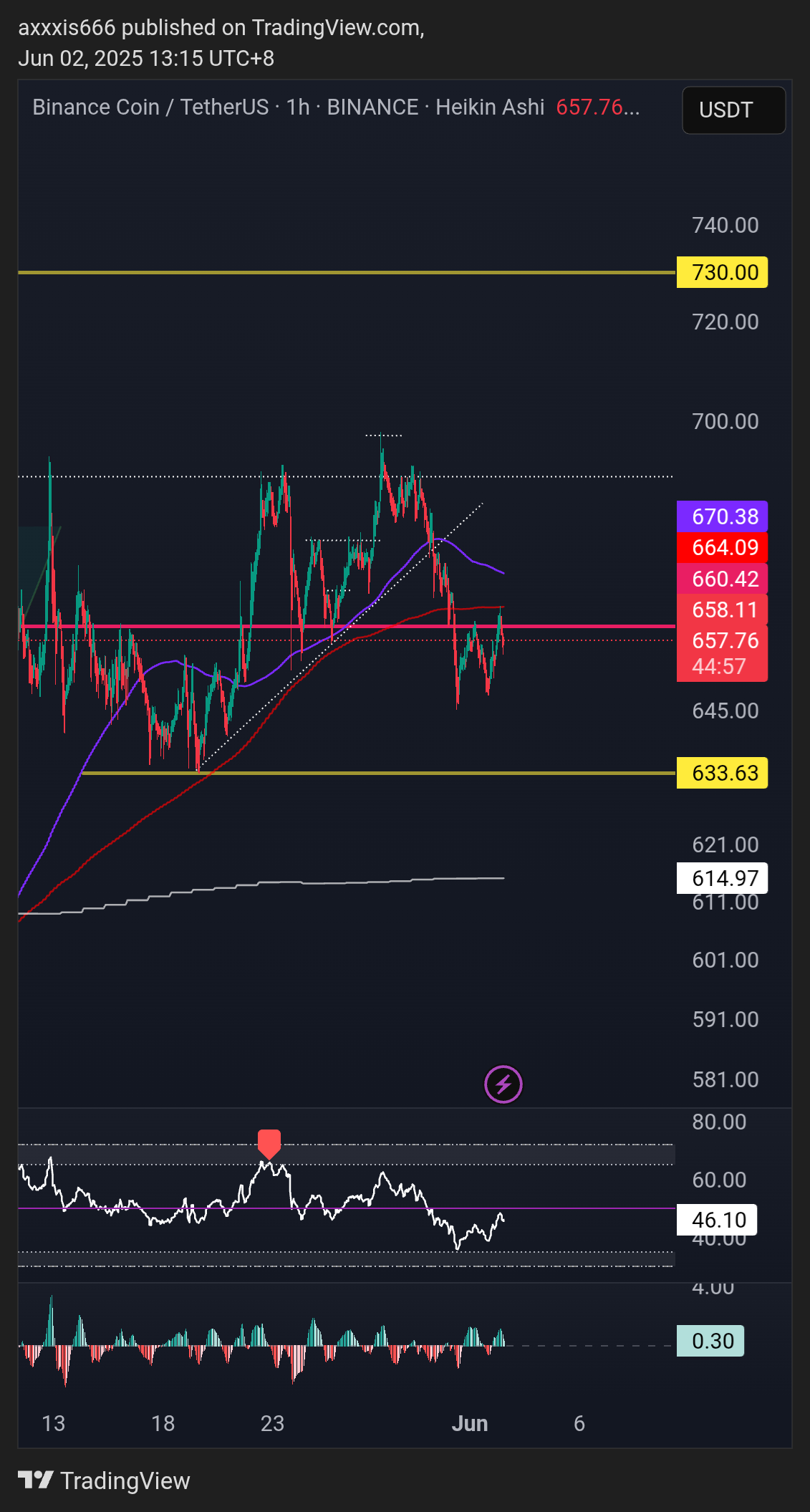Click the 23 date label on time axis
The image size is (810, 1512).
[272, 1423]
